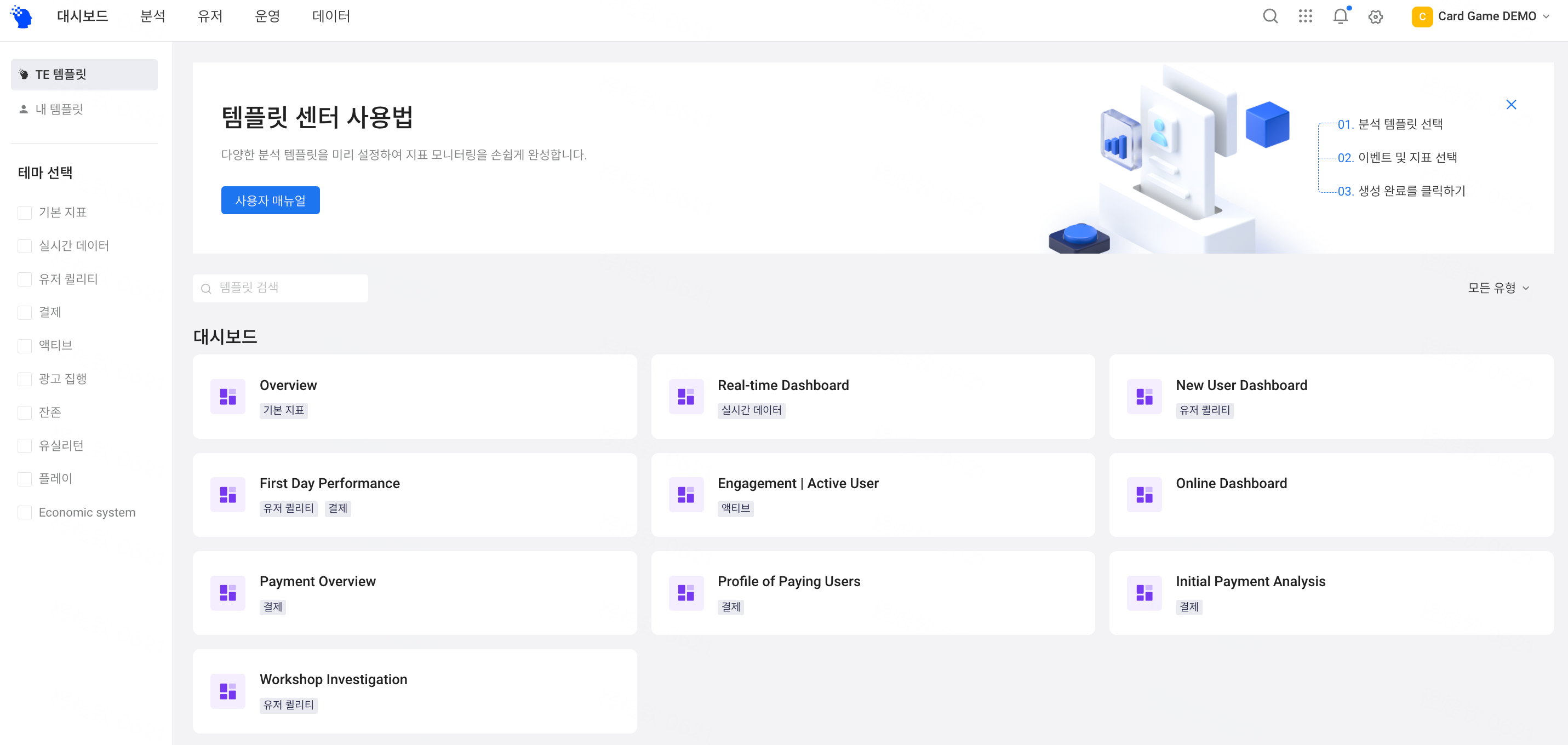Screen dimensions: 1568x745
Task: Open the settings gear icon
Action: pos(1376,17)
